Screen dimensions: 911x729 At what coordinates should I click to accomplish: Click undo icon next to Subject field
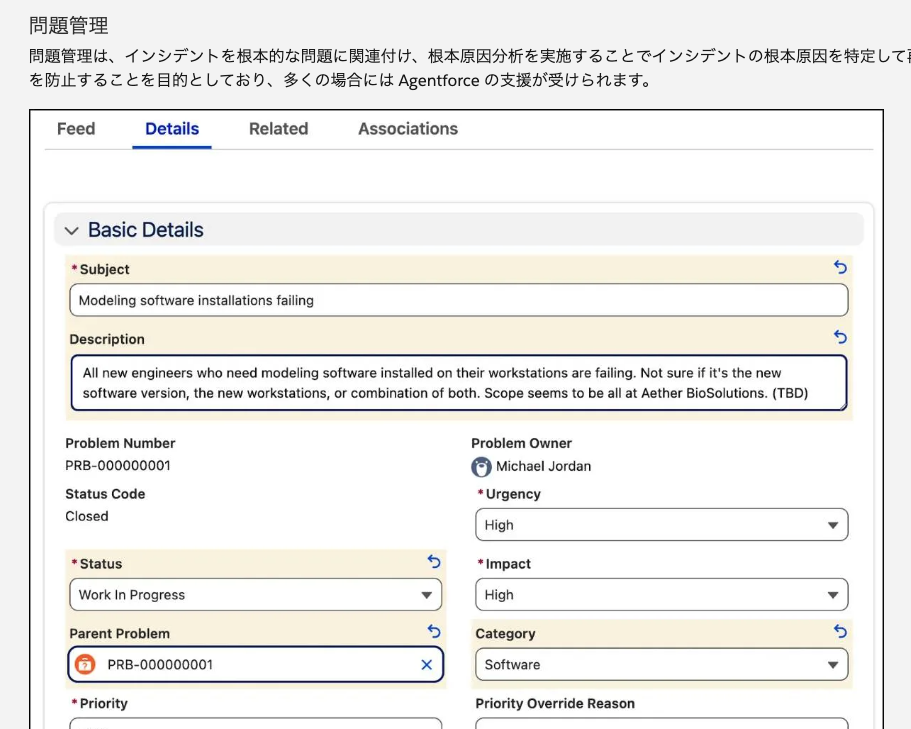pos(840,268)
